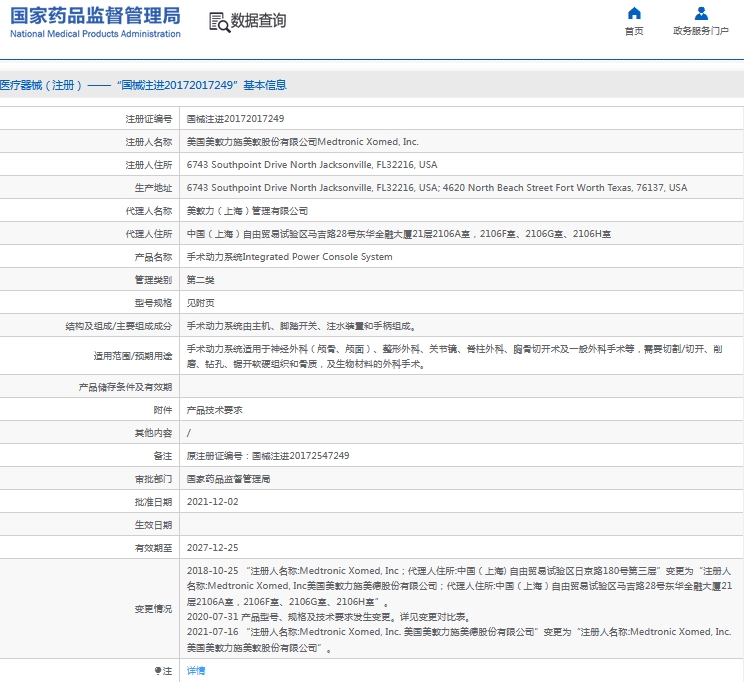Click the 附件 row label
Screen dimensions: 744x682
point(163,410)
